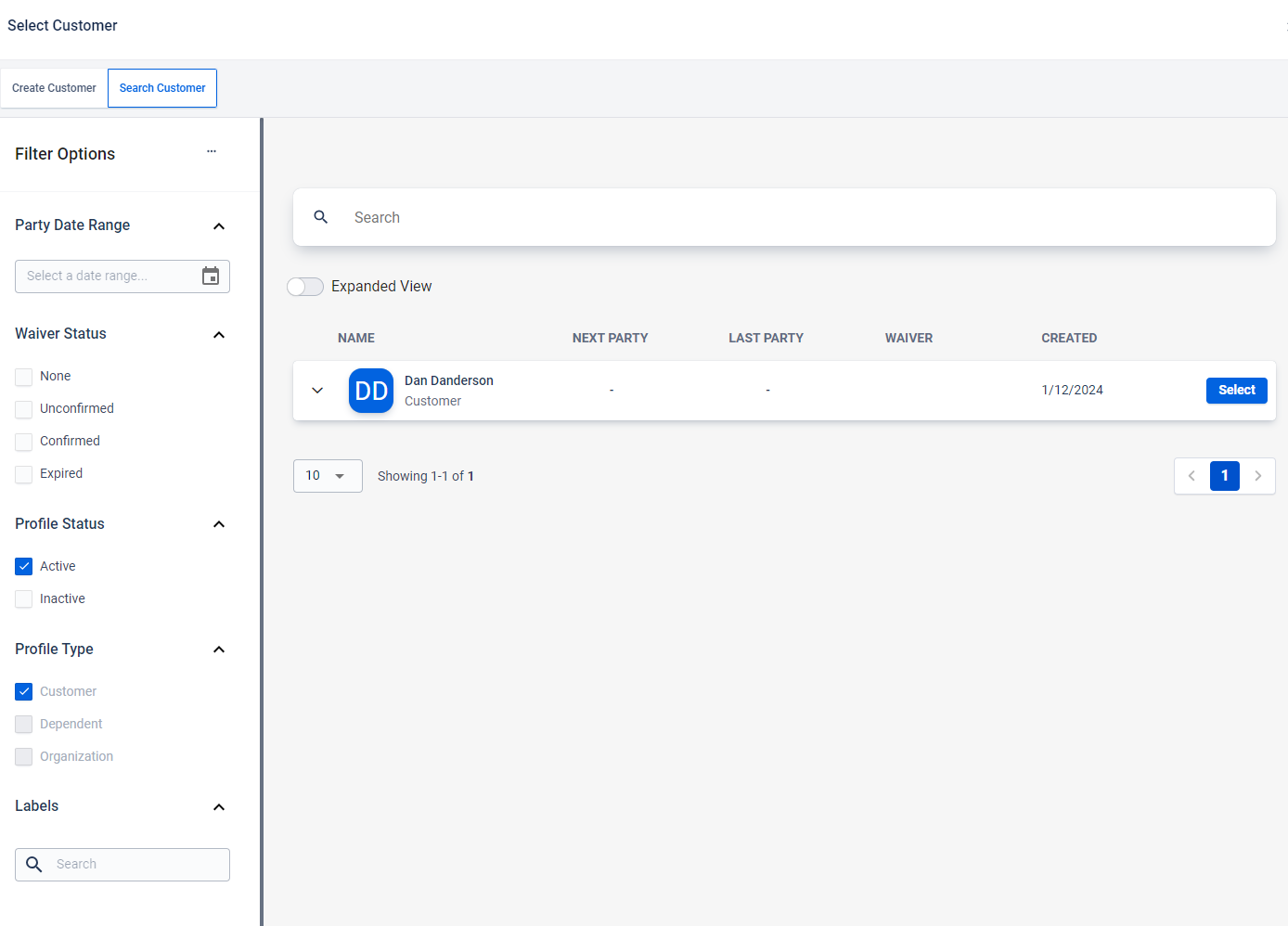Uncheck the Active profile status checkbox
1288x926 pixels.
coord(24,567)
